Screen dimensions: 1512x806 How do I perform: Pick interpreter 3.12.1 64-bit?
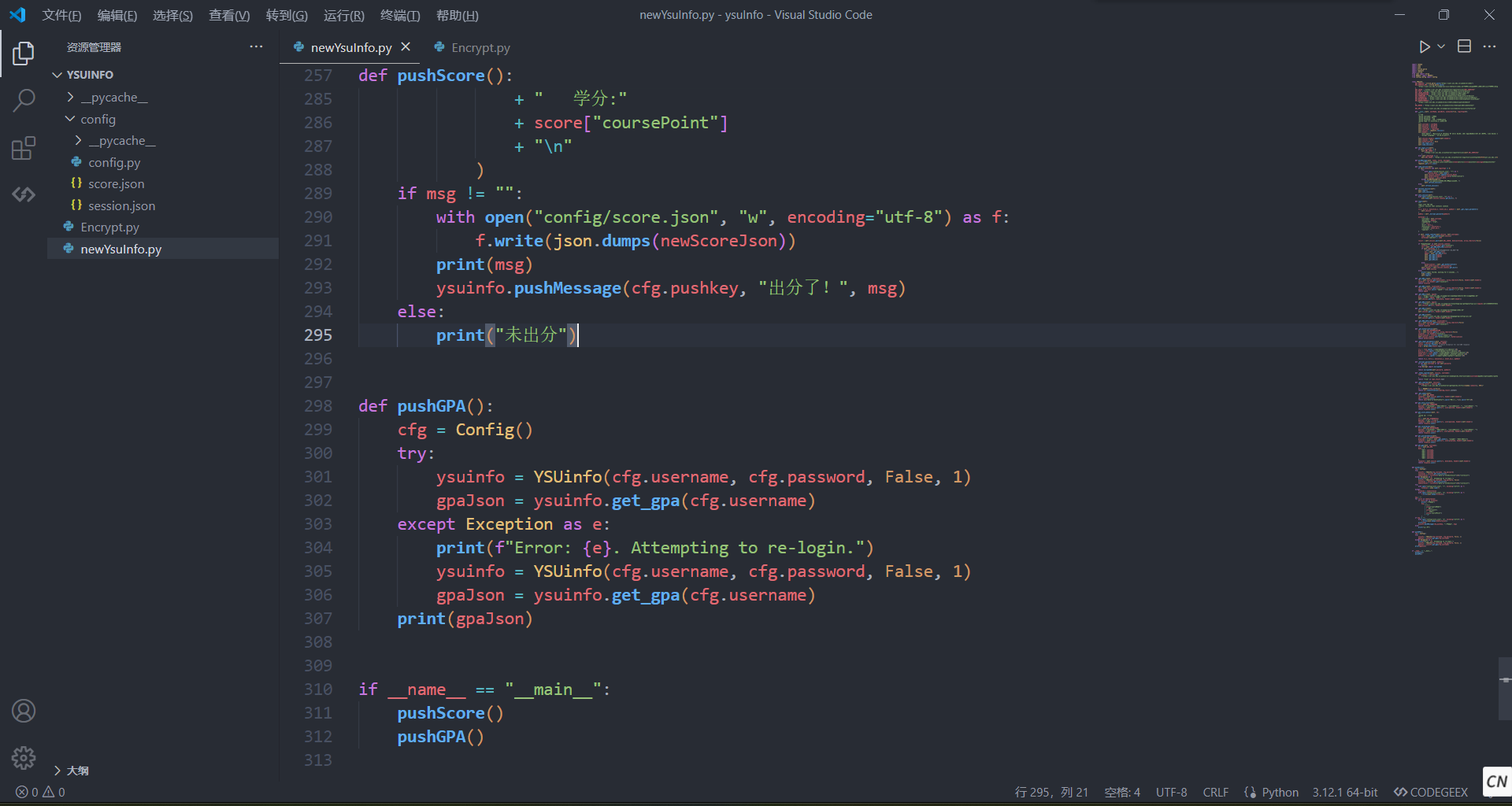point(1345,792)
